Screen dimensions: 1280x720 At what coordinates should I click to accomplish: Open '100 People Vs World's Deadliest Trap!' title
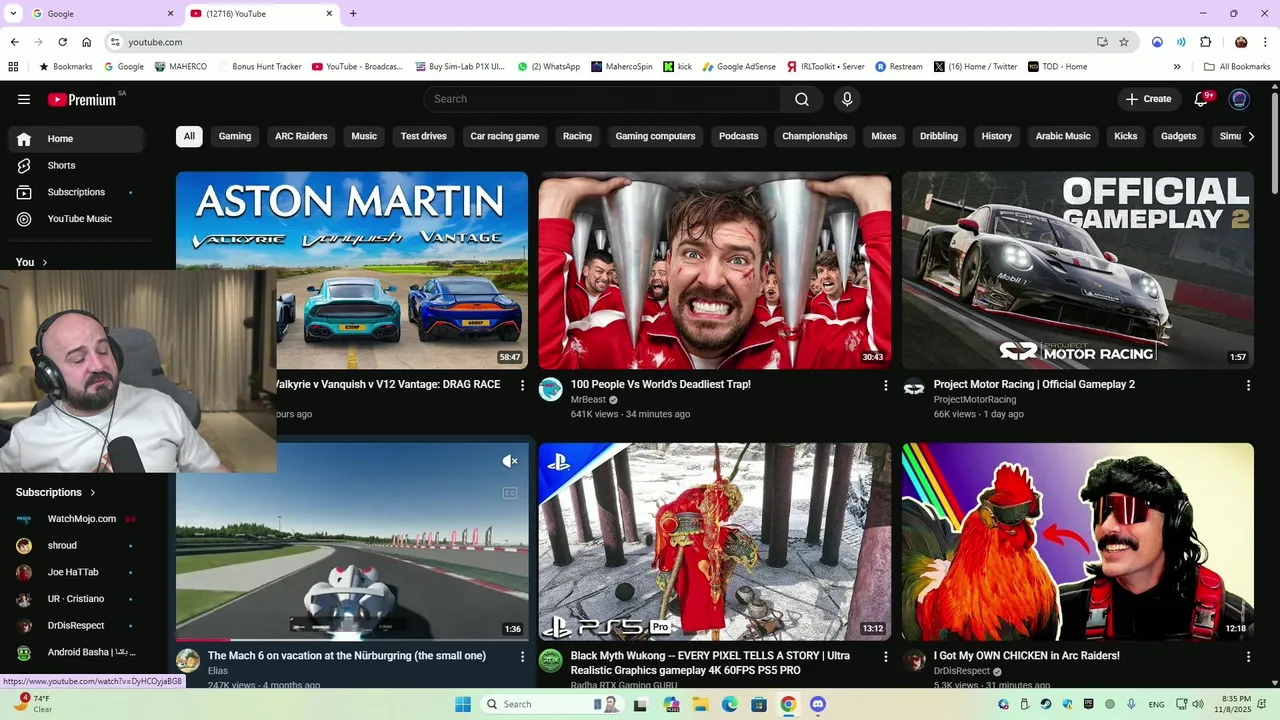pos(660,384)
